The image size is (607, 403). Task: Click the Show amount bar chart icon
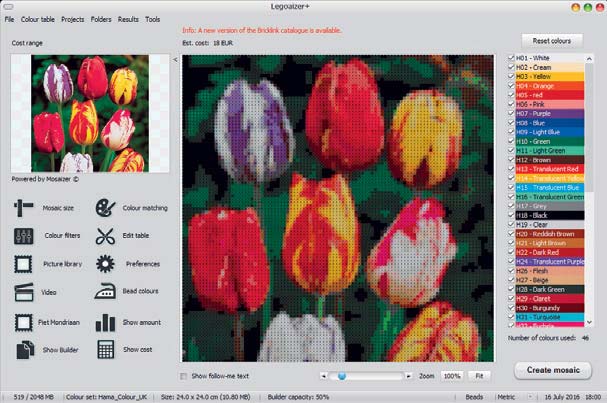(105, 322)
